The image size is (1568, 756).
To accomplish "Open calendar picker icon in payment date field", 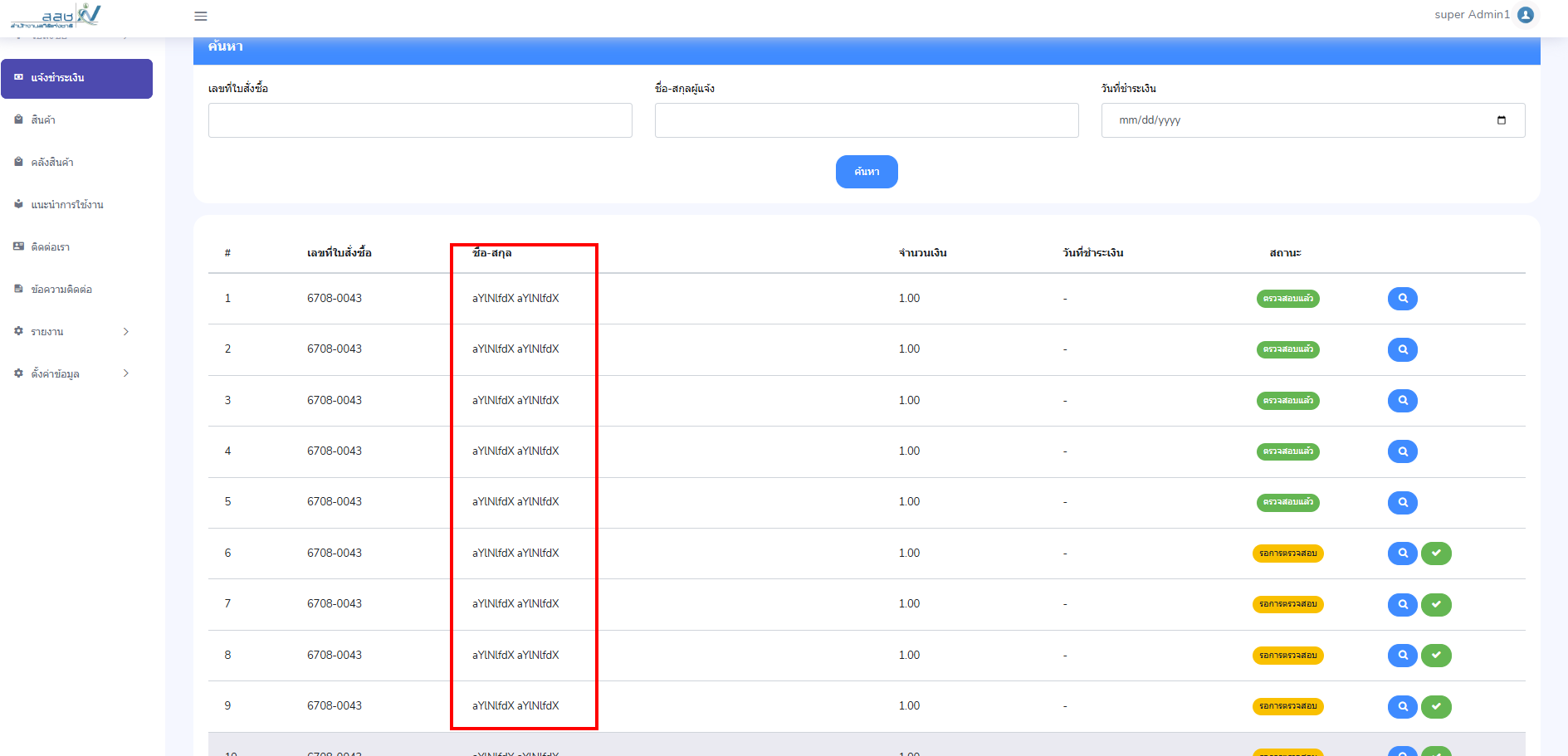I will tap(1501, 120).
